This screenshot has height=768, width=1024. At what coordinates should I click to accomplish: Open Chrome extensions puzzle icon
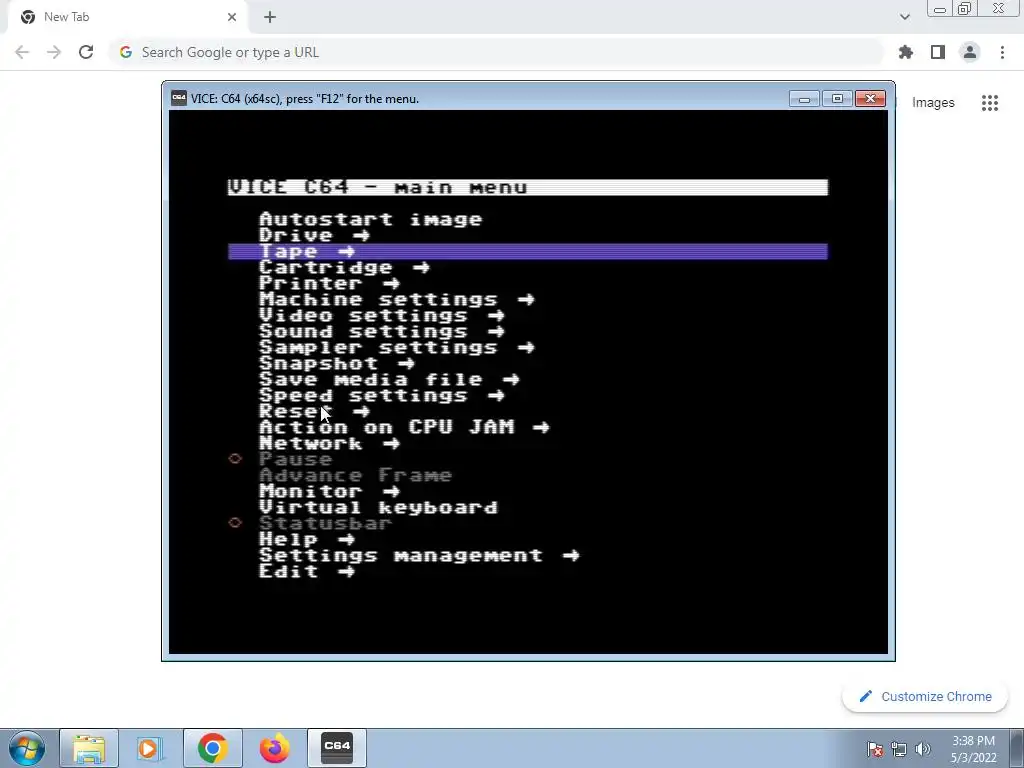(906, 52)
